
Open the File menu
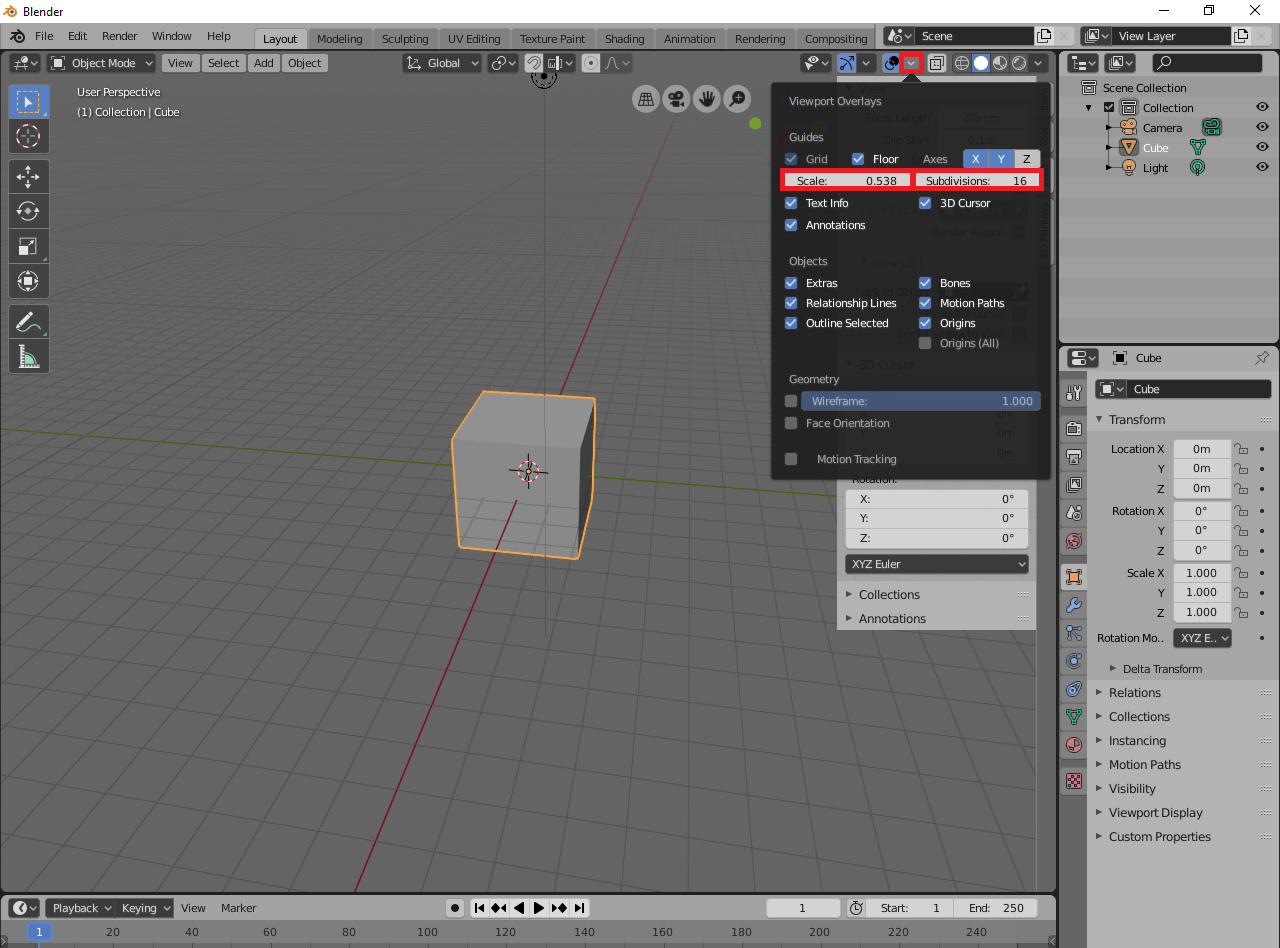tap(44, 36)
